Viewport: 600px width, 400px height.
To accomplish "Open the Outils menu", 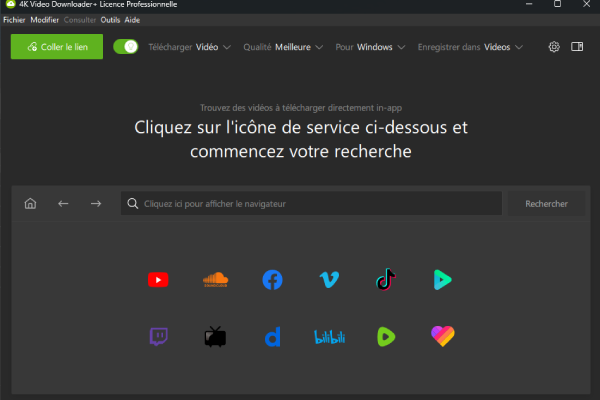I will (x=110, y=20).
